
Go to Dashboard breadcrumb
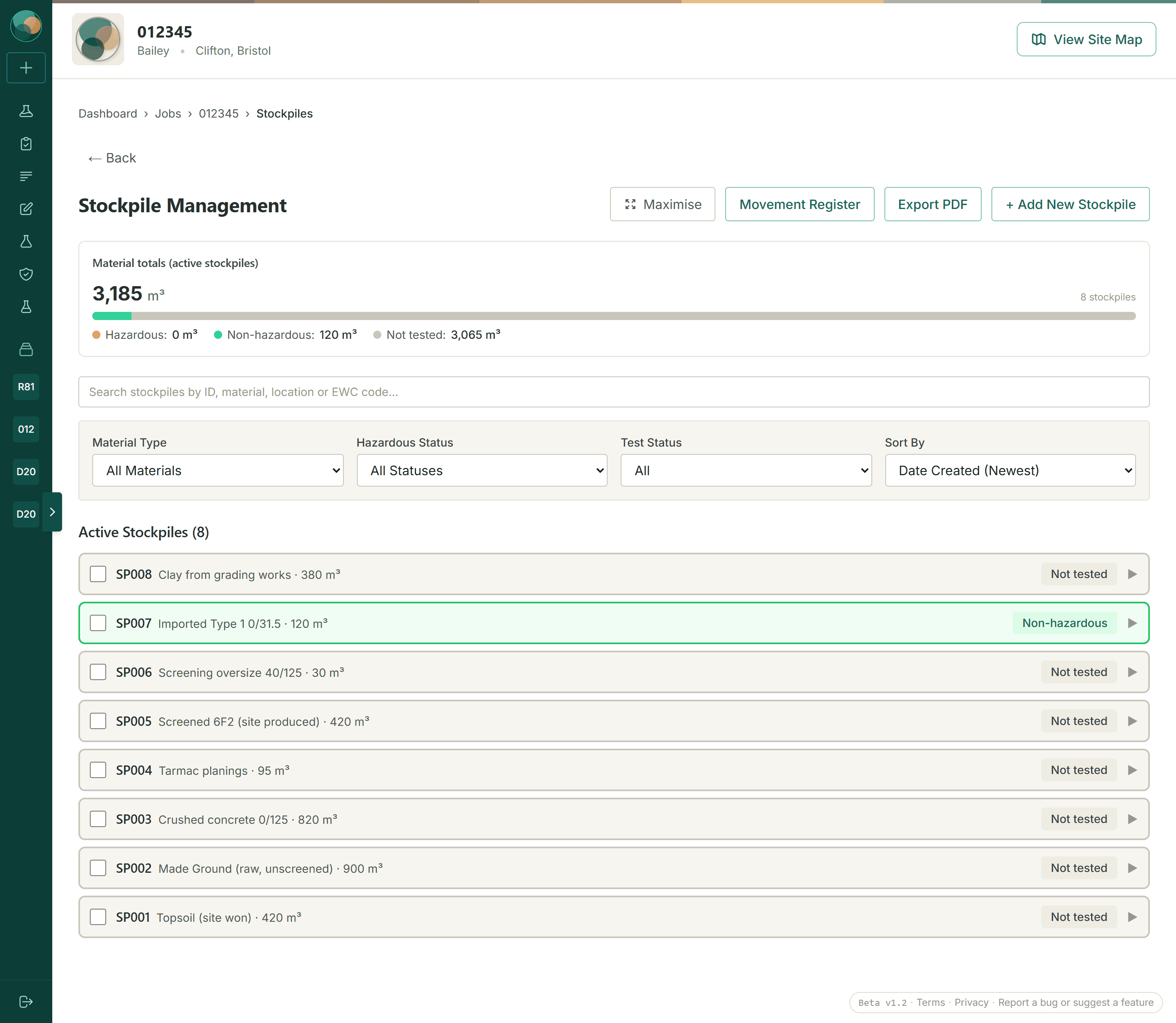(108, 113)
